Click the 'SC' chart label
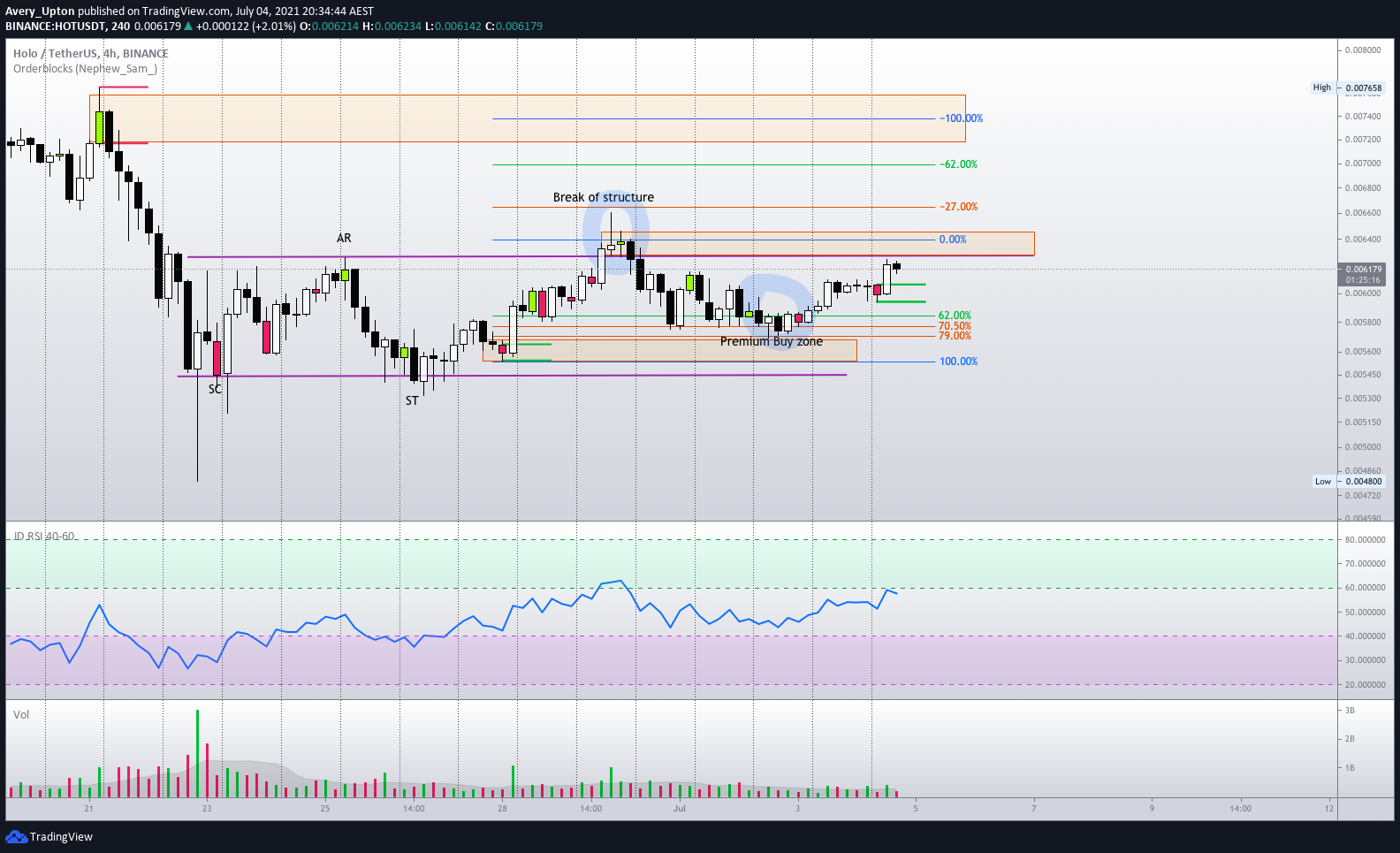Image resolution: width=1400 pixels, height=853 pixels. point(215,389)
